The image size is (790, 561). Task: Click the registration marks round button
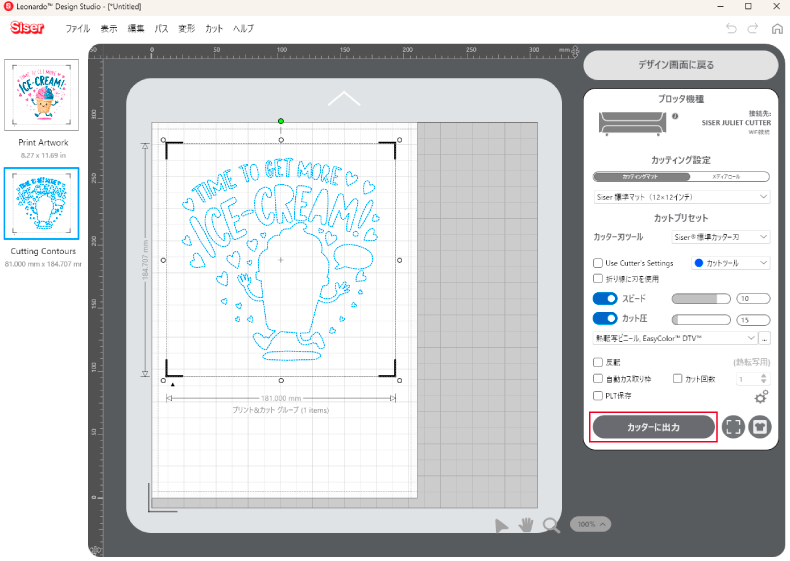[x=733, y=427]
